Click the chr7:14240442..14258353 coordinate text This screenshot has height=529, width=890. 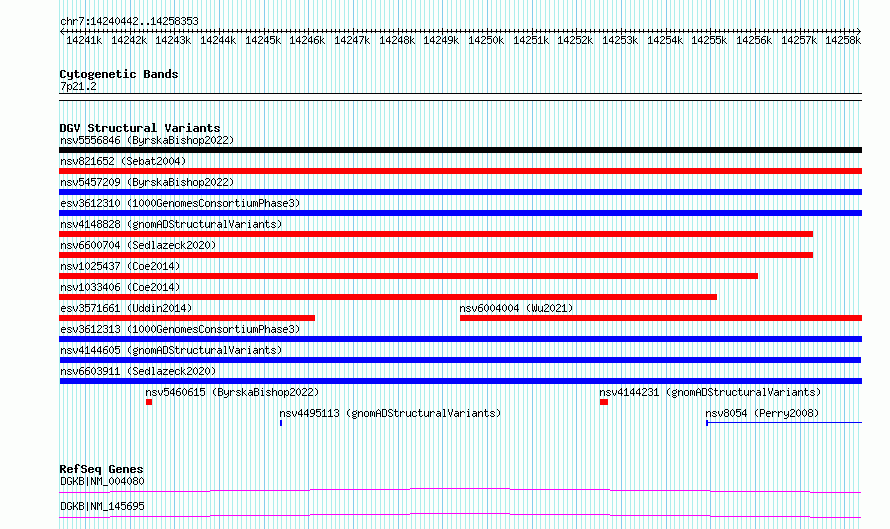click(x=129, y=22)
